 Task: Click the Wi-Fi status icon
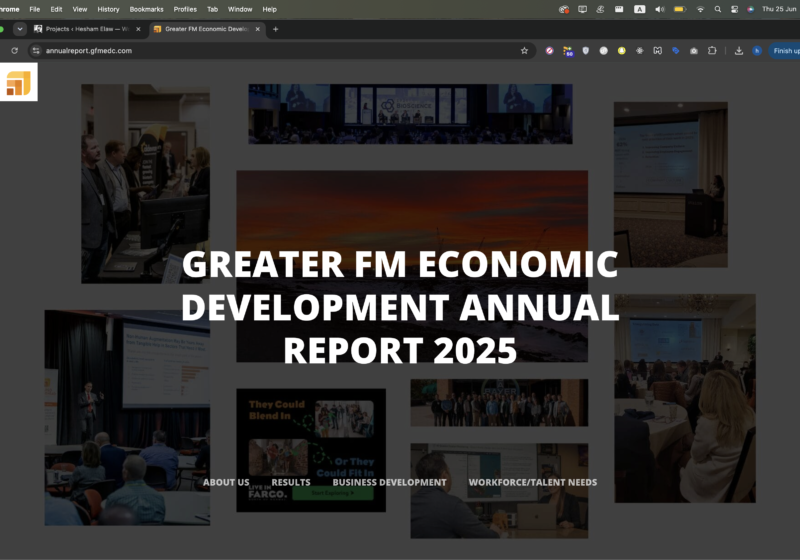point(701,9)
